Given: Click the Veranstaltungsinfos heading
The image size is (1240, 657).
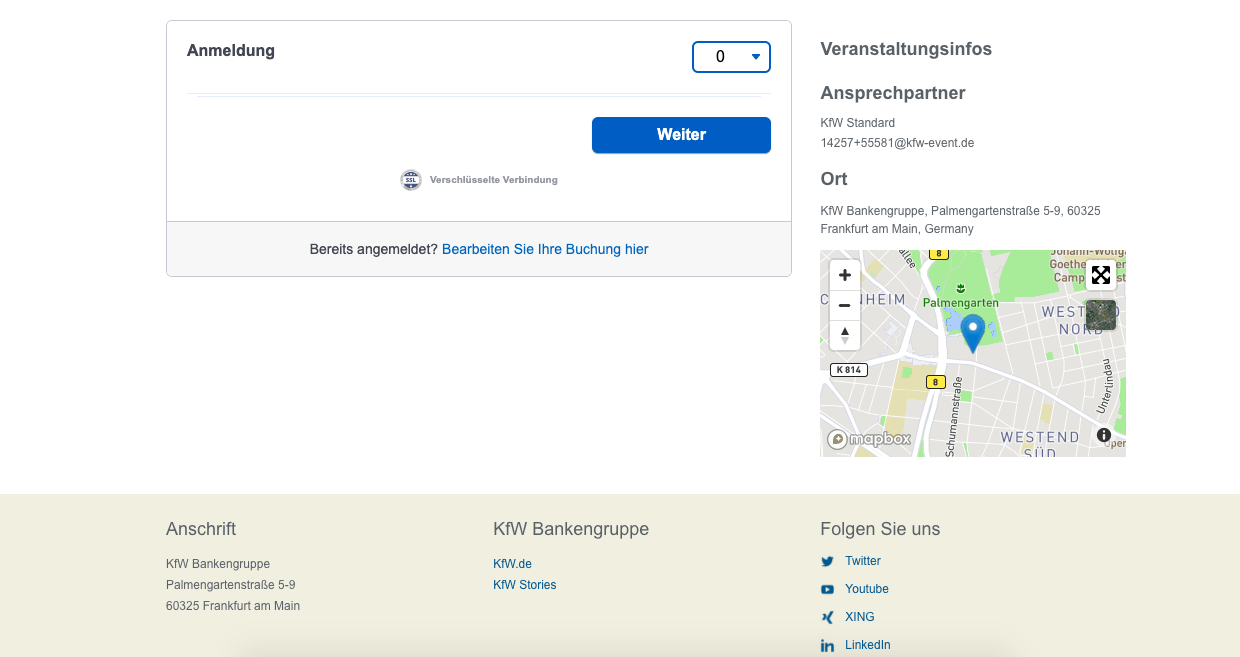Looking at the screenshot, I should point(906,49).
